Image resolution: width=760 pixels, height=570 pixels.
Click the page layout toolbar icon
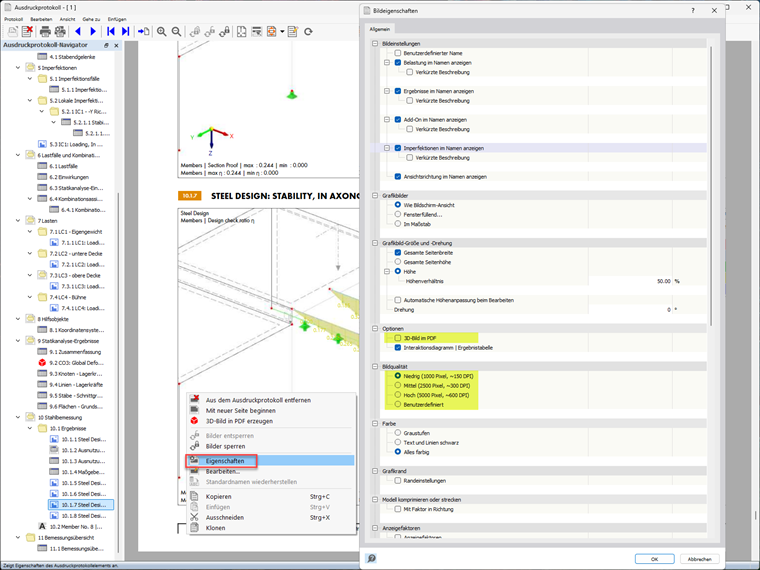(241, 32)
